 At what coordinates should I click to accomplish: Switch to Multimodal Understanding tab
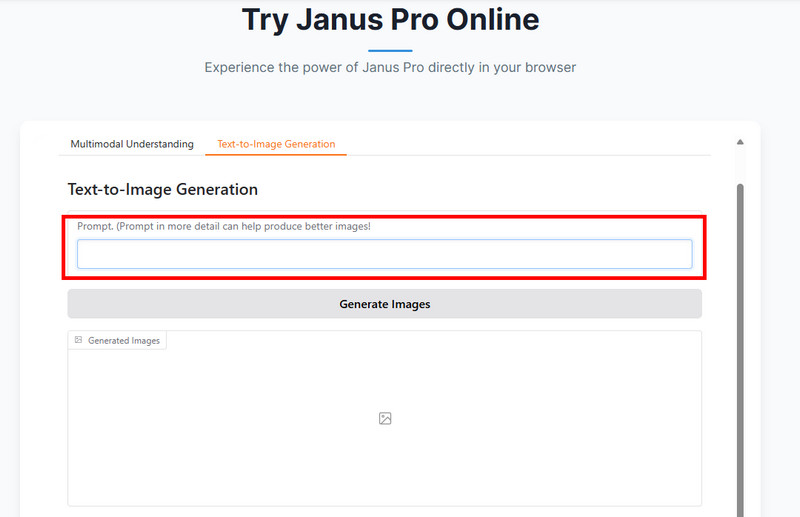pyautogui.click(x=132, y=144)
